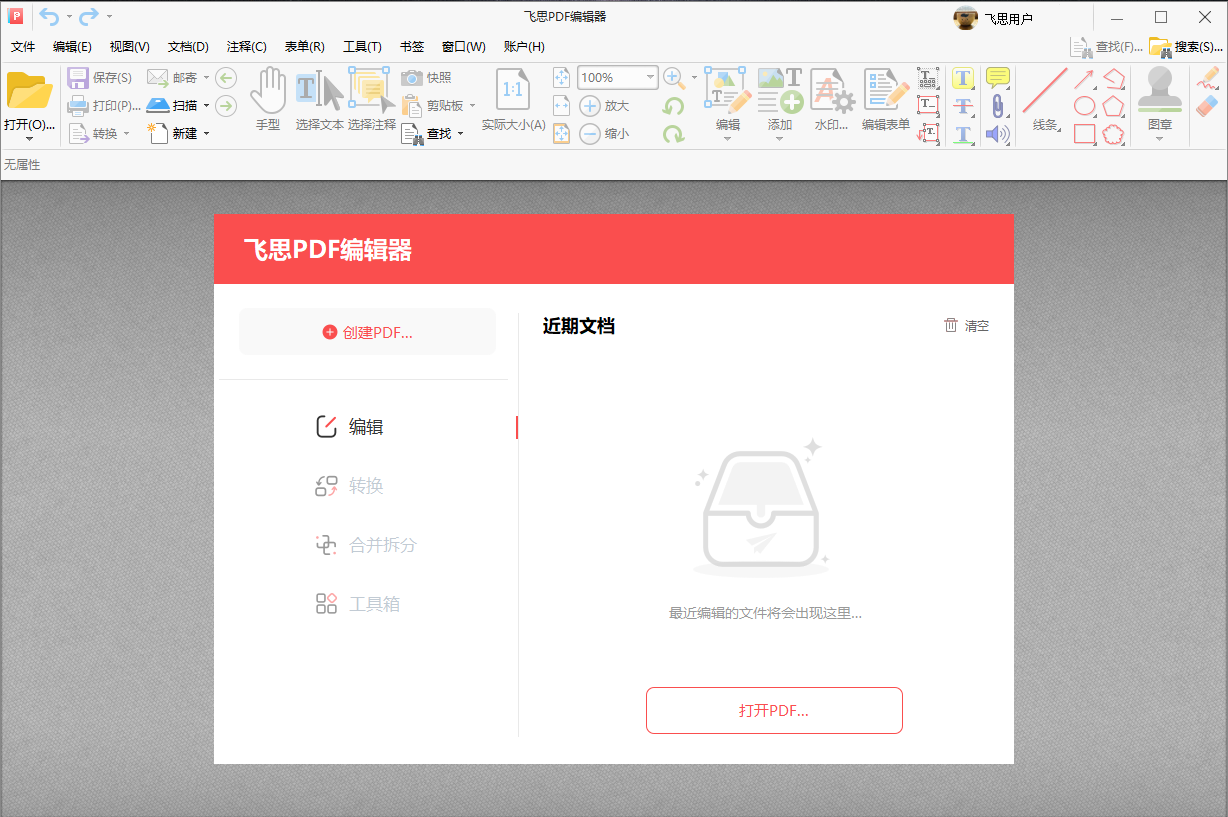
Task: Select the strikethrough text tool
Action: (x=963, y=106)
